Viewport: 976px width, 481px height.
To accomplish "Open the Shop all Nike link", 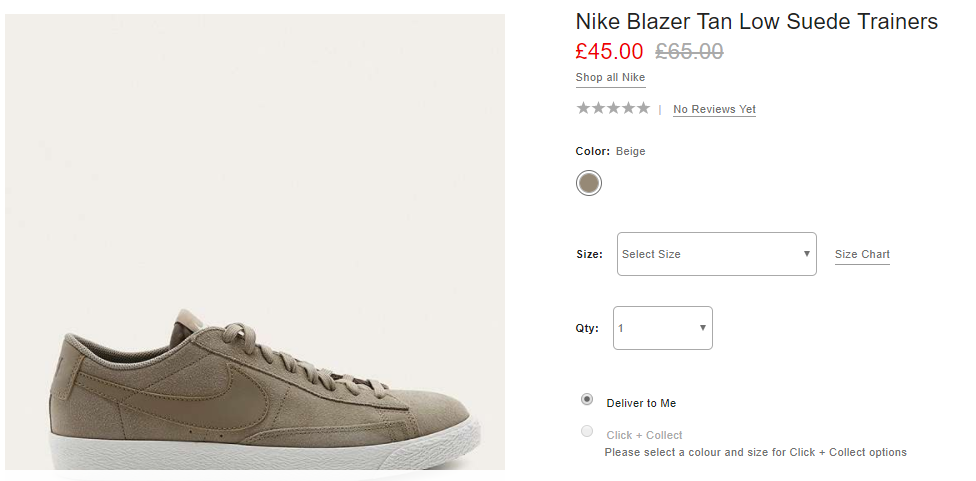I will pos(610,78).
